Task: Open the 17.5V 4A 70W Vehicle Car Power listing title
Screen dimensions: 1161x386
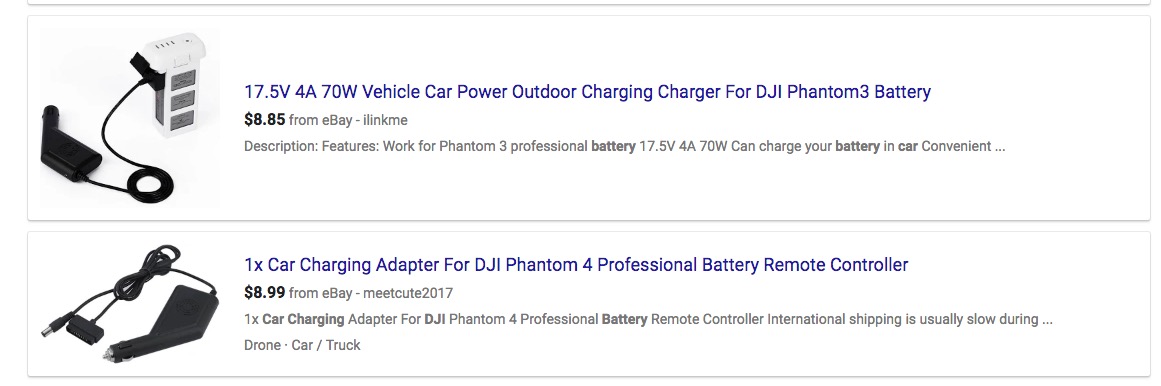Action: [x=587, y=92]
